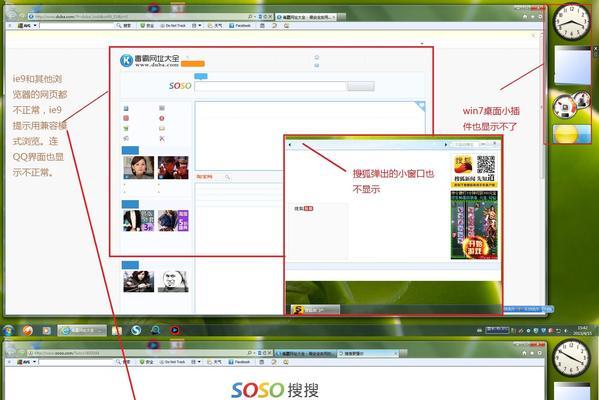Screen dimensions: 599x400
Task: Click the SOSO search text field on duba page
Action: click(x=270, y=86)
